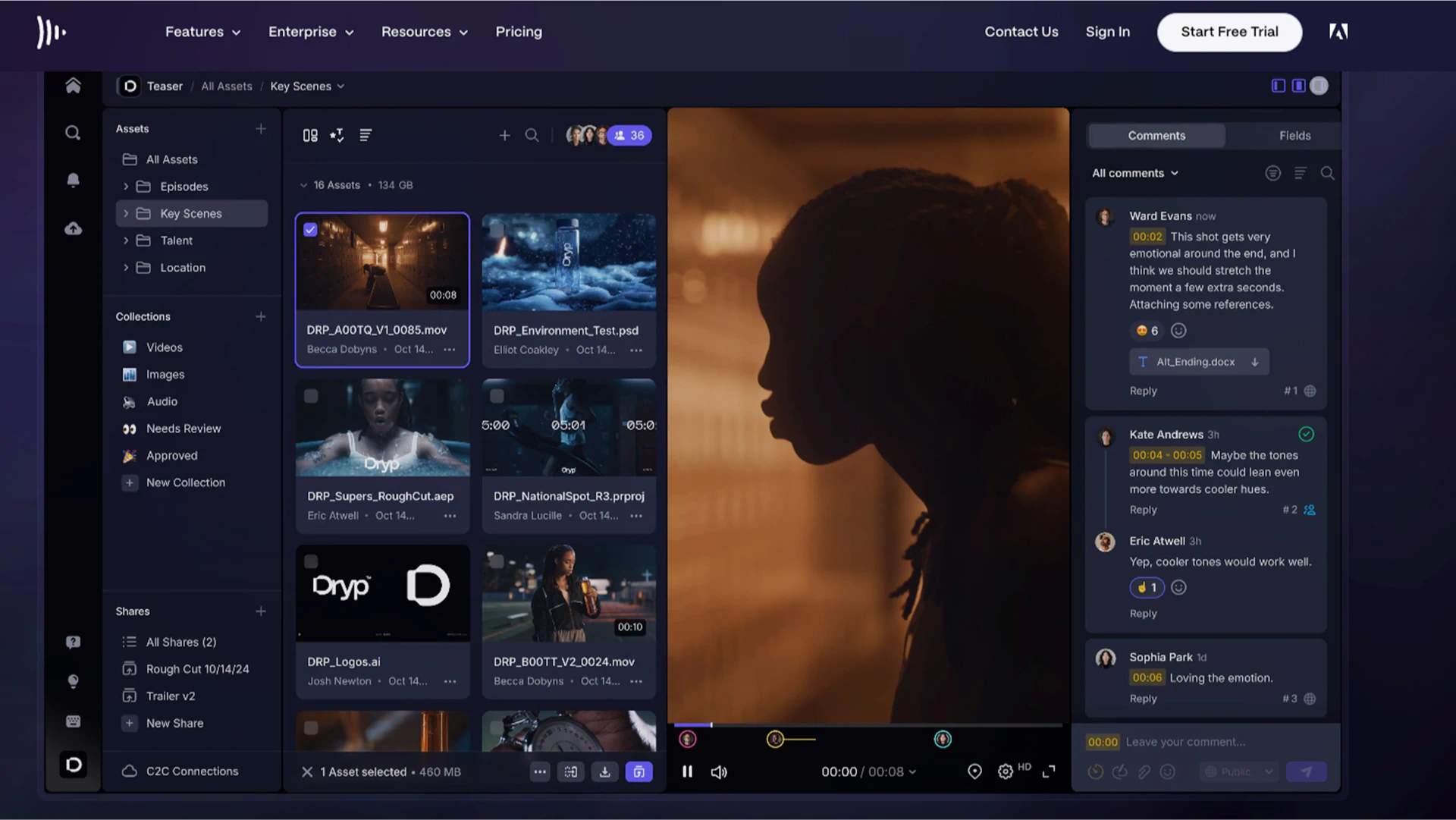Seek on the video progress bar

pos(868,725)
